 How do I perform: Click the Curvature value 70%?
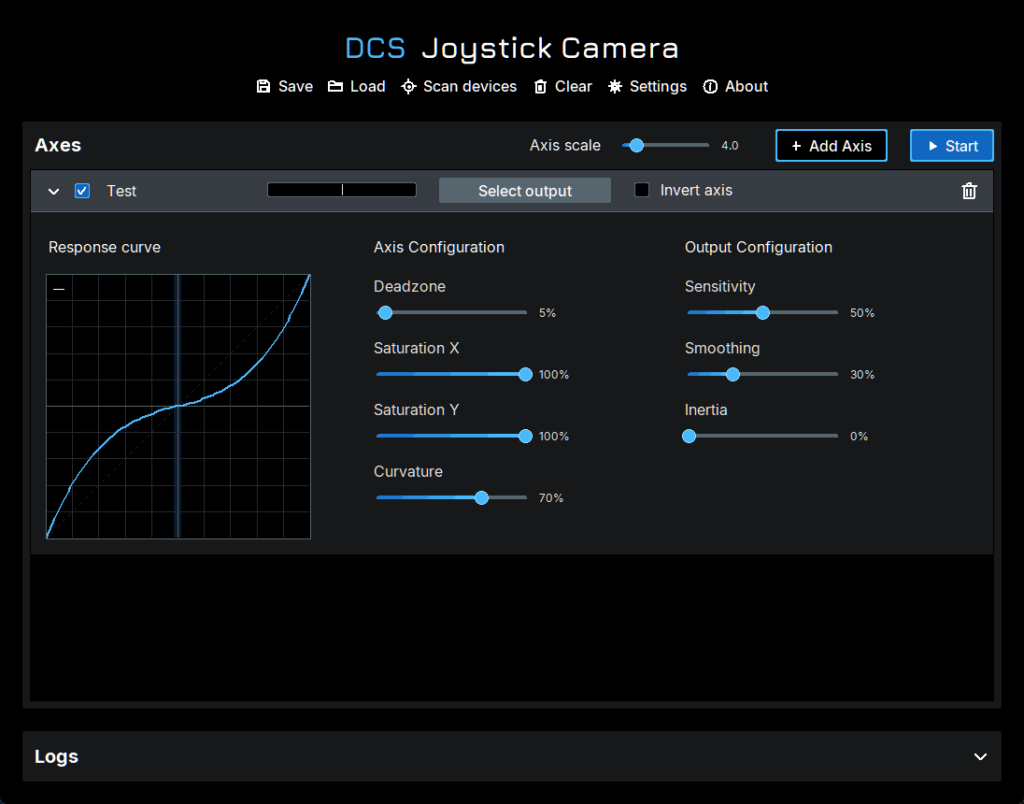point(551,498)
